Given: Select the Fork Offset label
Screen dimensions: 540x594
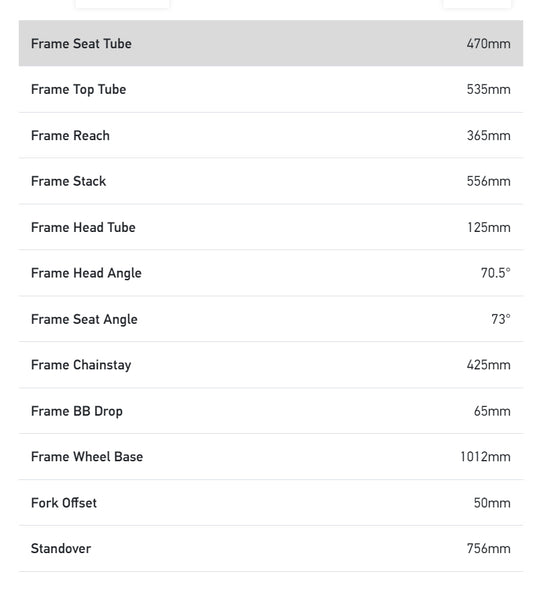Looking at the screenshot, I should 64,503.
